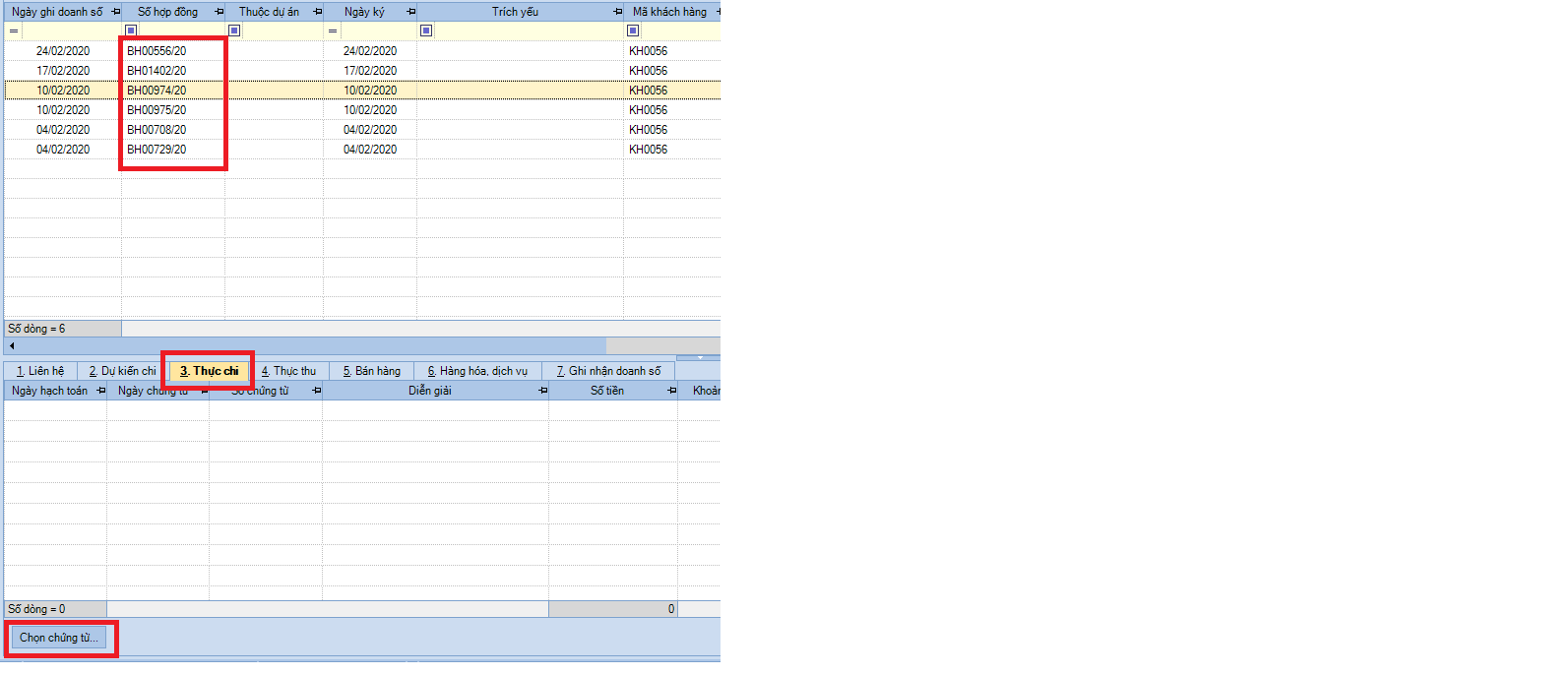Select contract row BH00556/20
Image resolution: width=1568 pixels, height=675 pixels.
pyautogui.click(x=157, y=51)
